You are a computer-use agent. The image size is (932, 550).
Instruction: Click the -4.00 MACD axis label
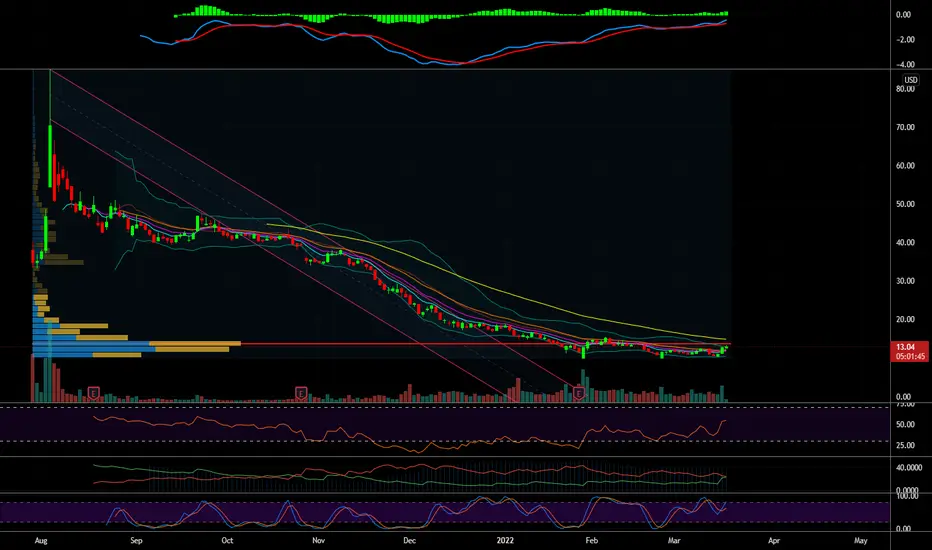905,64
